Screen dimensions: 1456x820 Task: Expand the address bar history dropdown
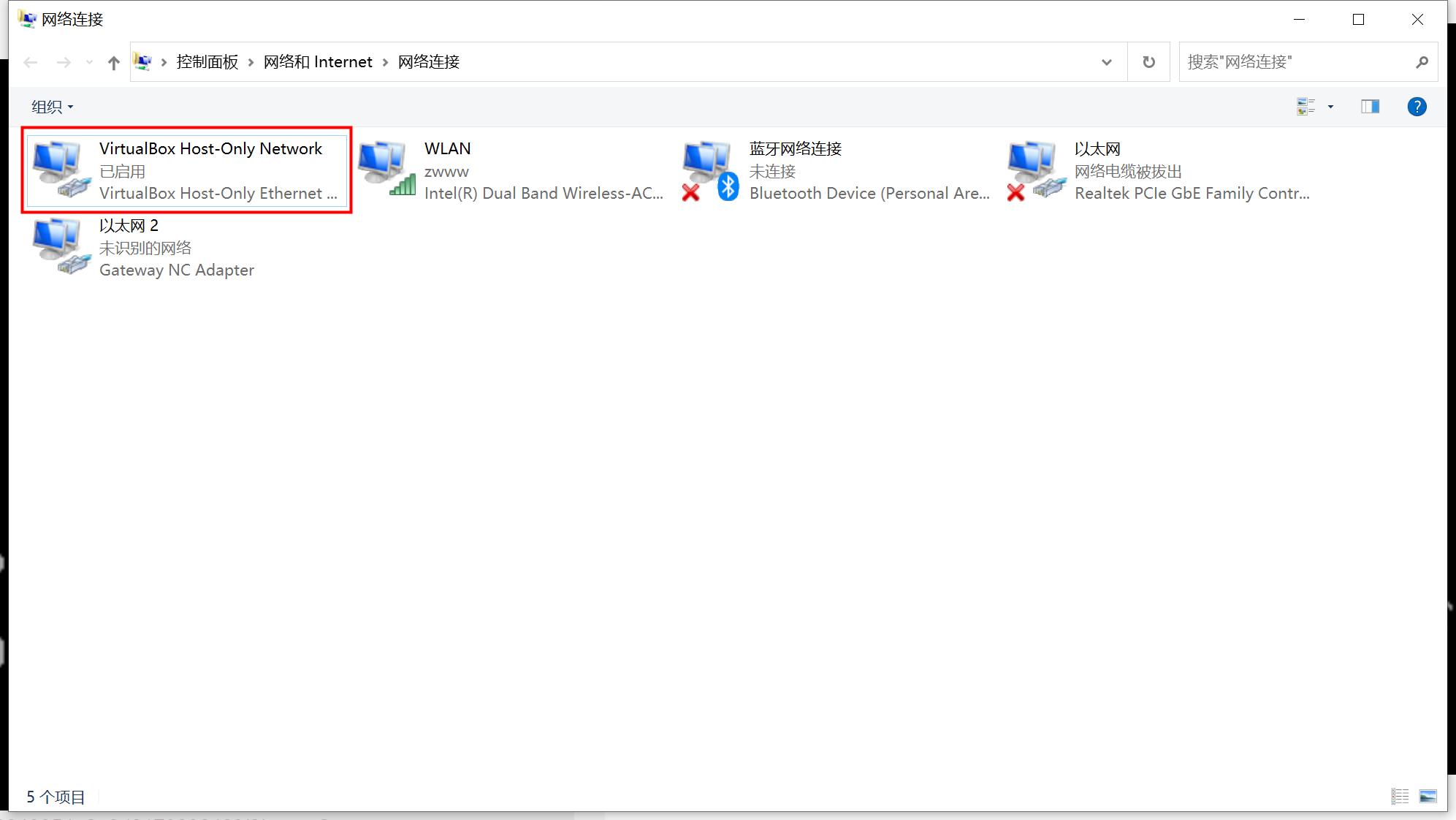pyautogui.click(x=1107, y=61)
